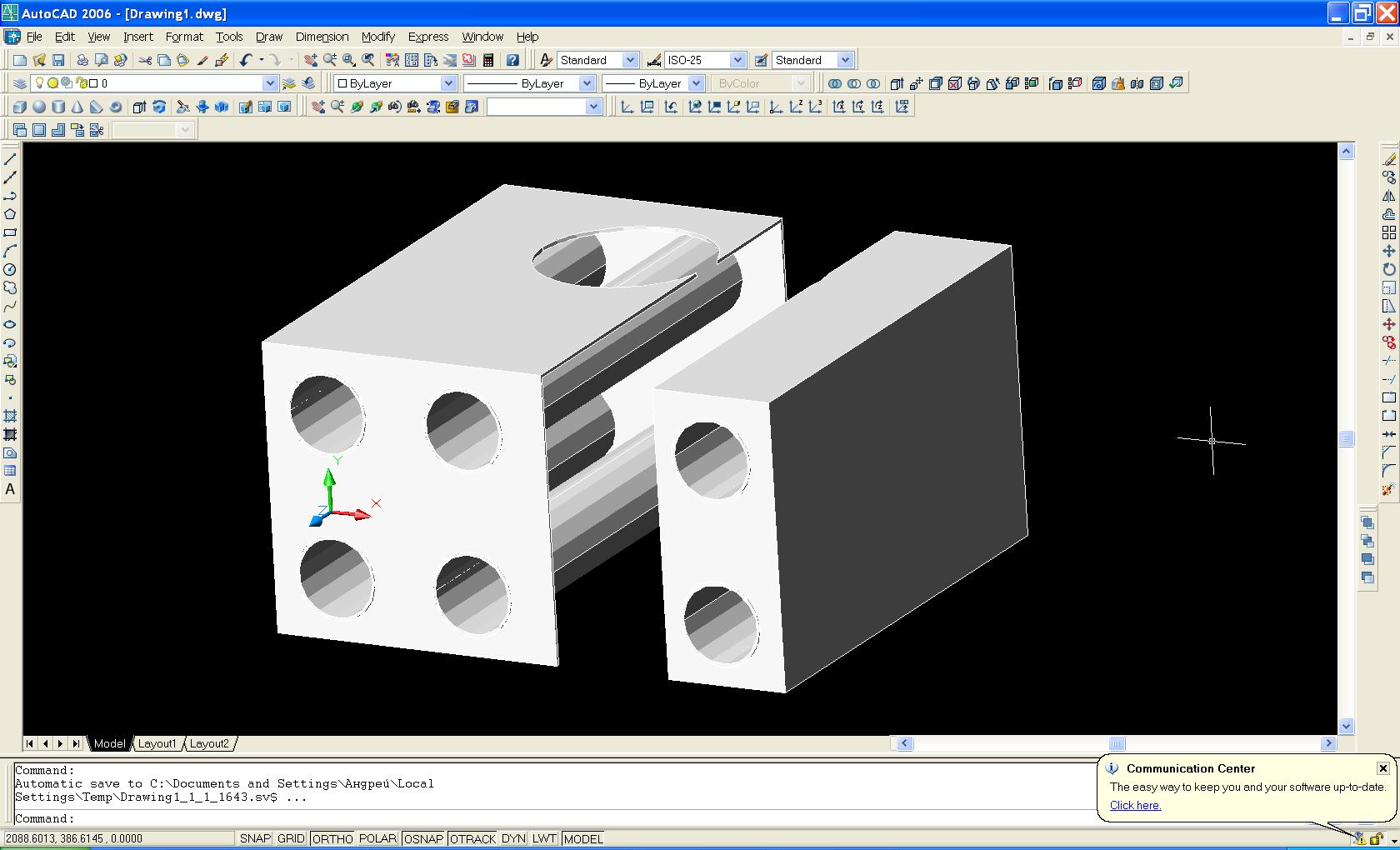Switch to the Layout1 tab
The image size is (1400, 850).
coord(157,743)
